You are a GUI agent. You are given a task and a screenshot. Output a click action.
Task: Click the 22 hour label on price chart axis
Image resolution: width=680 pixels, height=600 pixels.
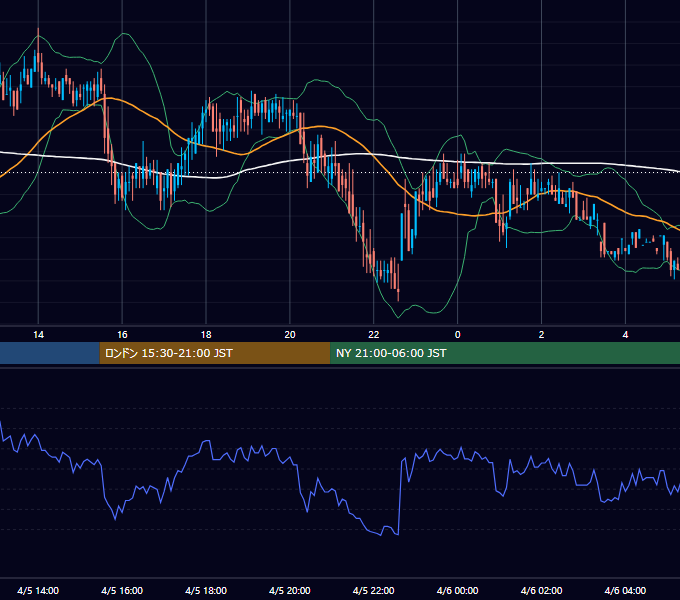[x=373, y=335]
